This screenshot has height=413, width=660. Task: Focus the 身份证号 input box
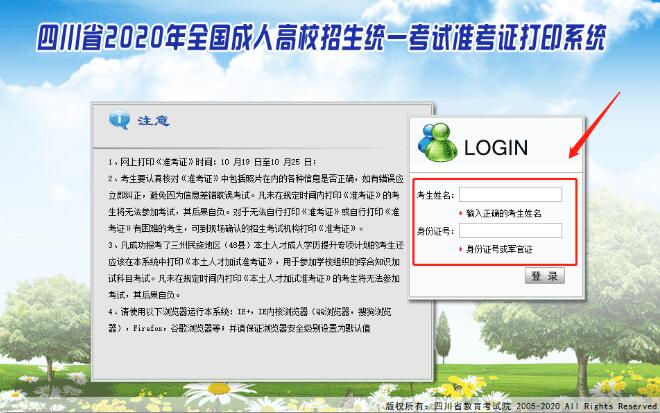tap(510, 231)
